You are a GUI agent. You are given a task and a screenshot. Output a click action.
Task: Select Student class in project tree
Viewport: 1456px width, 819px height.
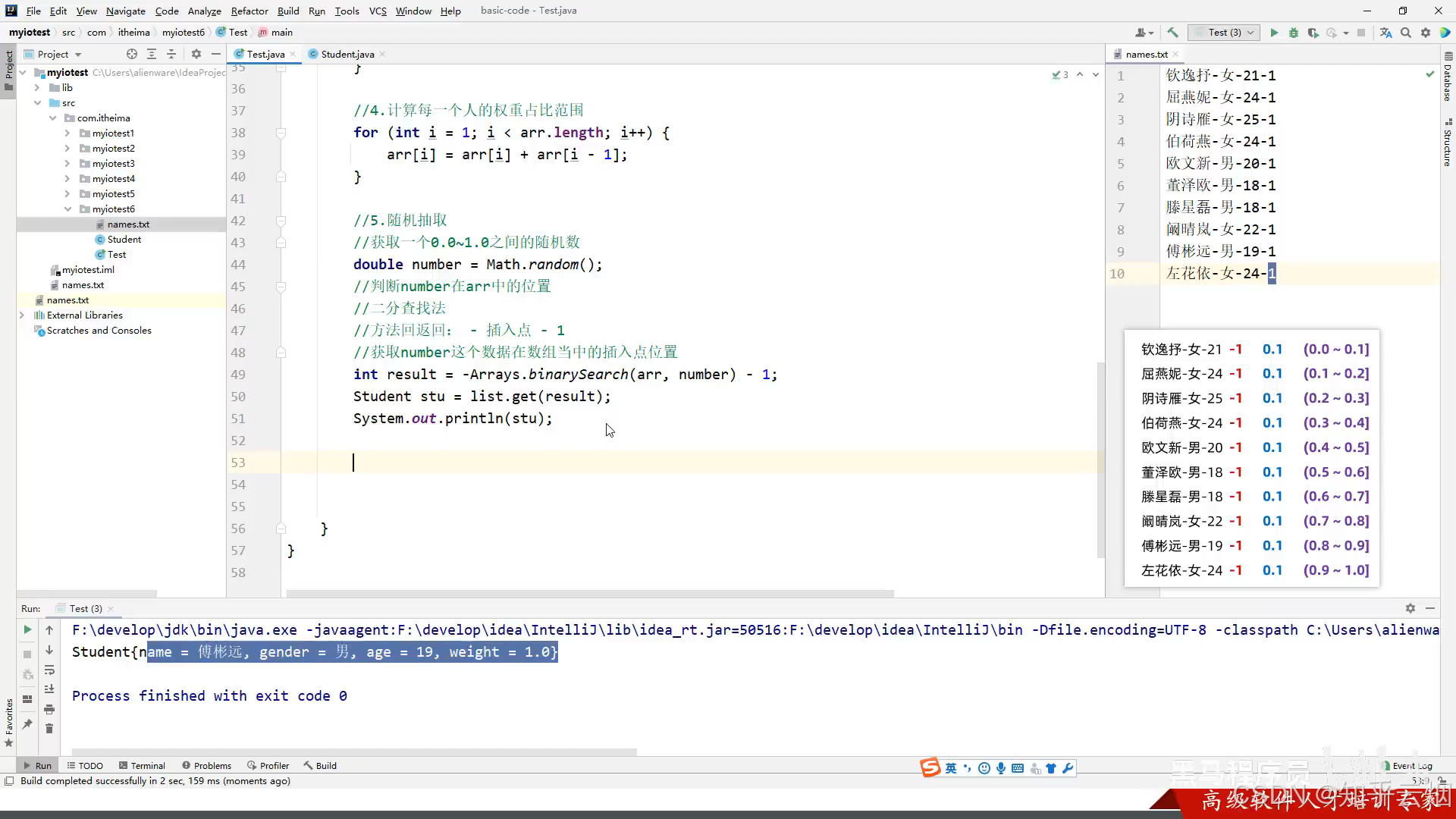click(x=124, y=240)
